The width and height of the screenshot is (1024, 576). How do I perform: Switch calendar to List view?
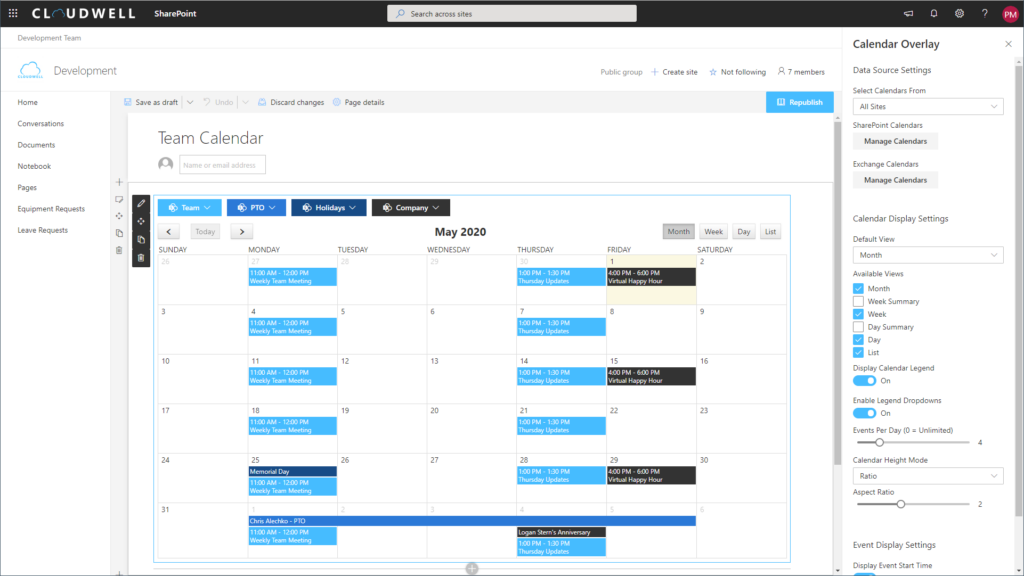(x=771, y=232)
